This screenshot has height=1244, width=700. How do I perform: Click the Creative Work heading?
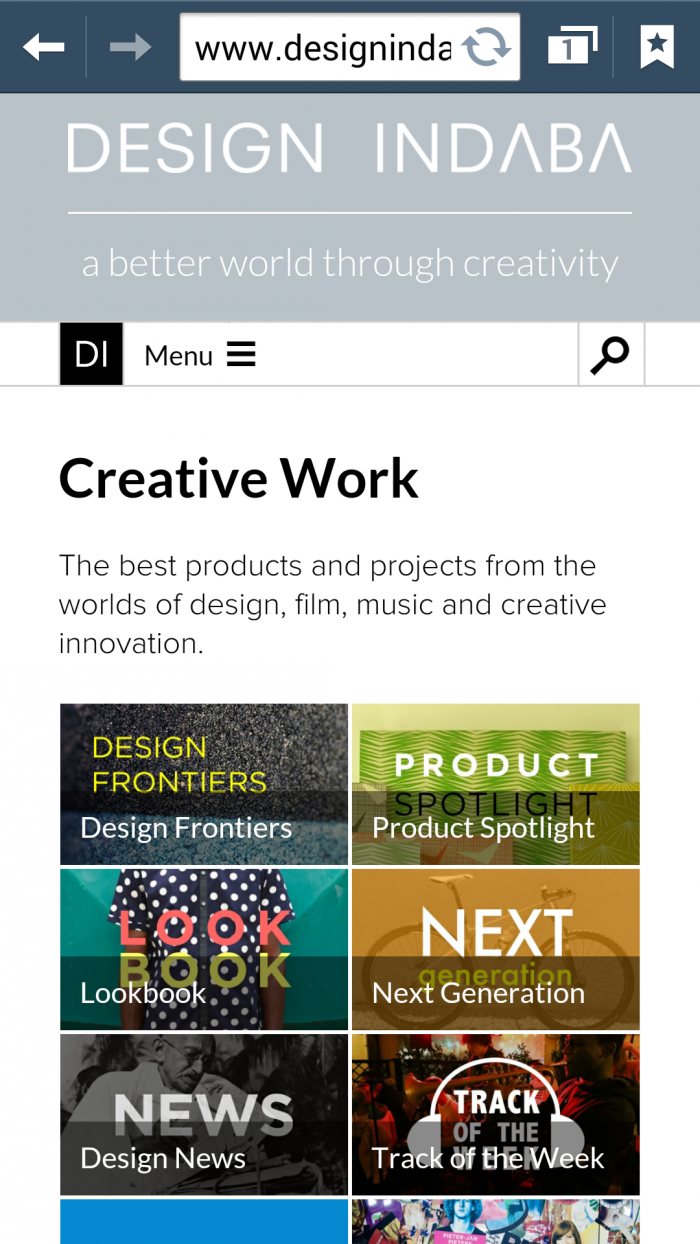pyautogui.click(x=239, y=478)
